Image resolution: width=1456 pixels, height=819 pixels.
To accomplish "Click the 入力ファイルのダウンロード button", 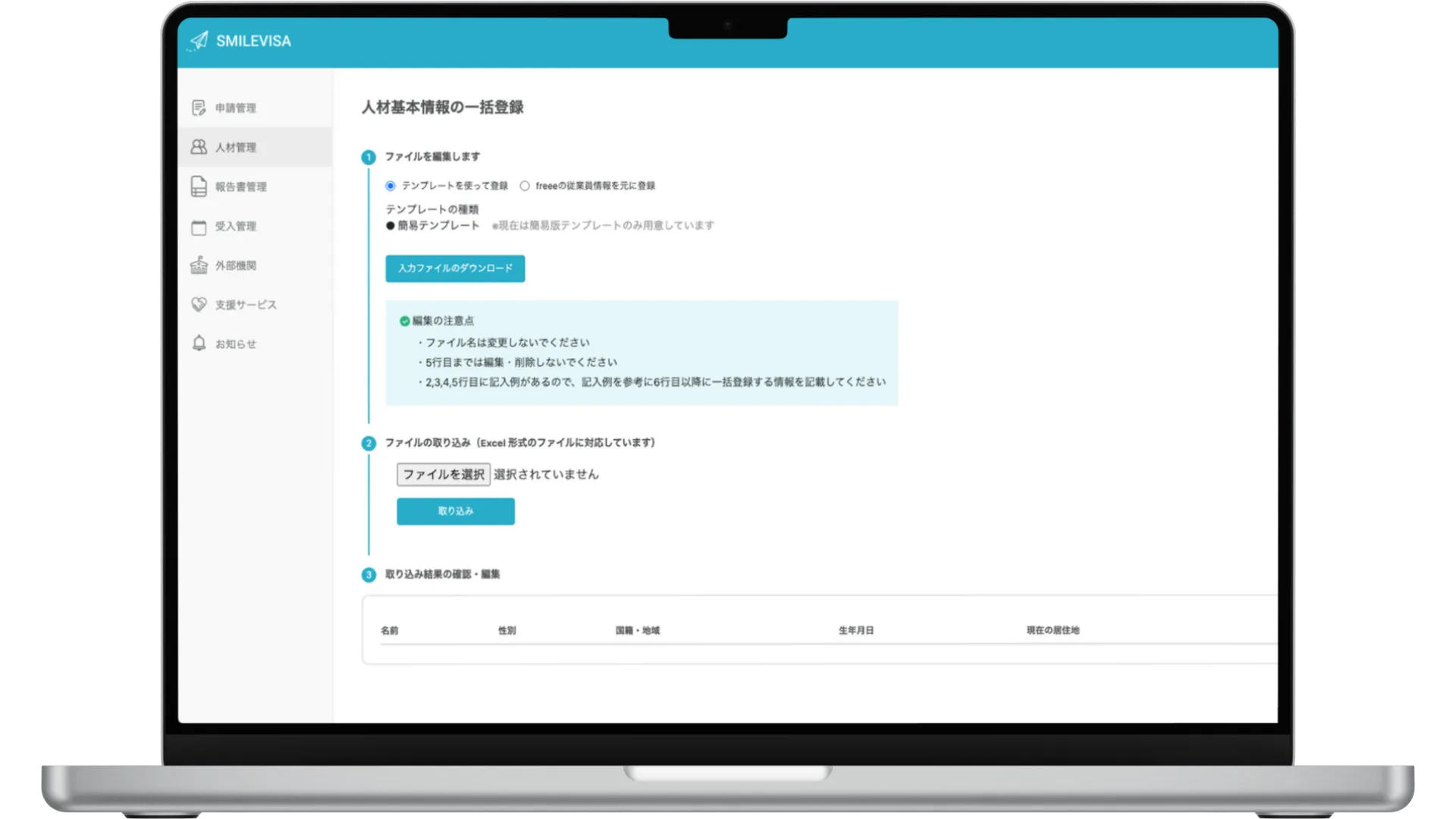I will point(455,268).
